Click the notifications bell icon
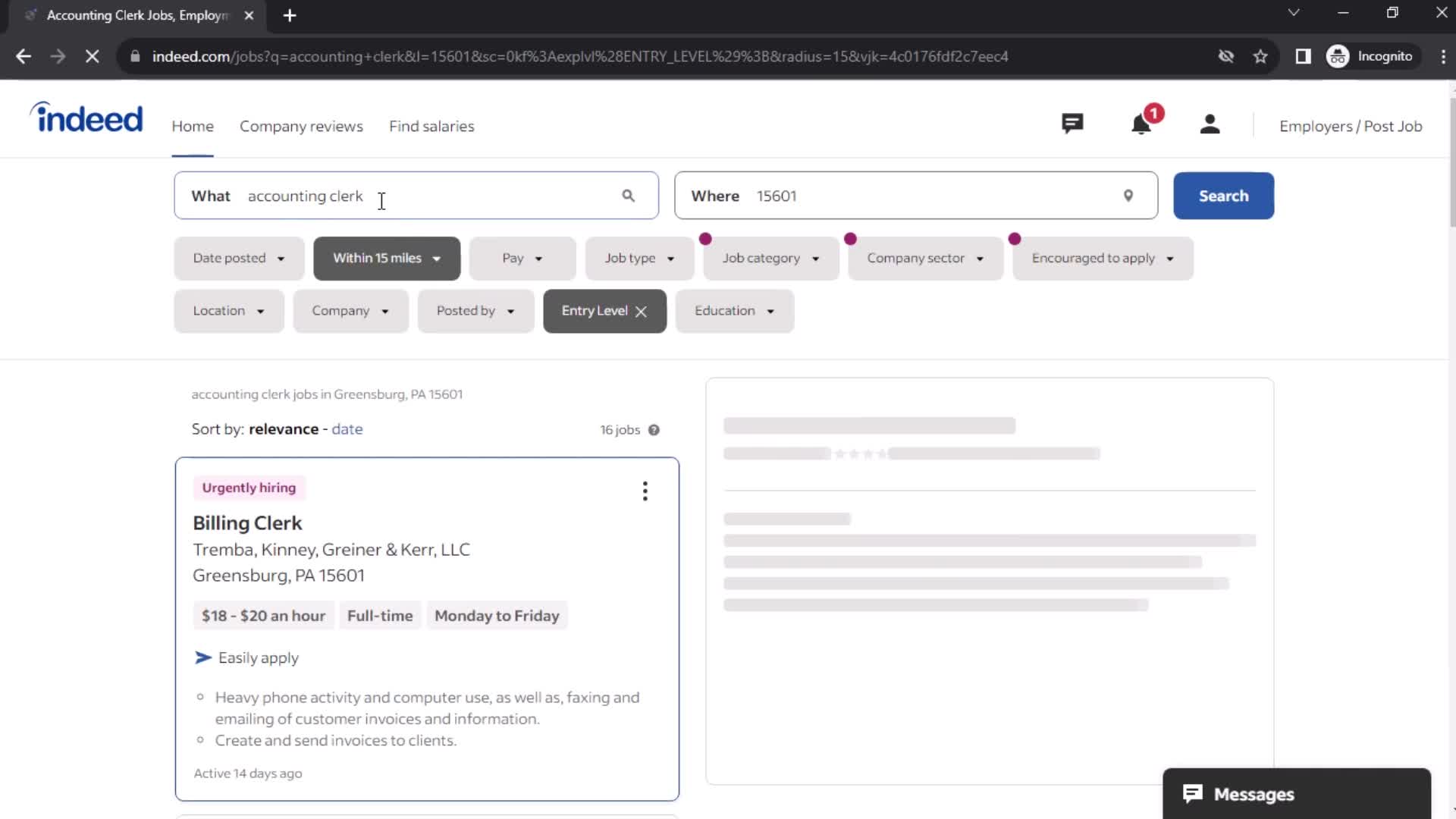This screenshot has width=1456, height=819. (x=1140, y=126)
